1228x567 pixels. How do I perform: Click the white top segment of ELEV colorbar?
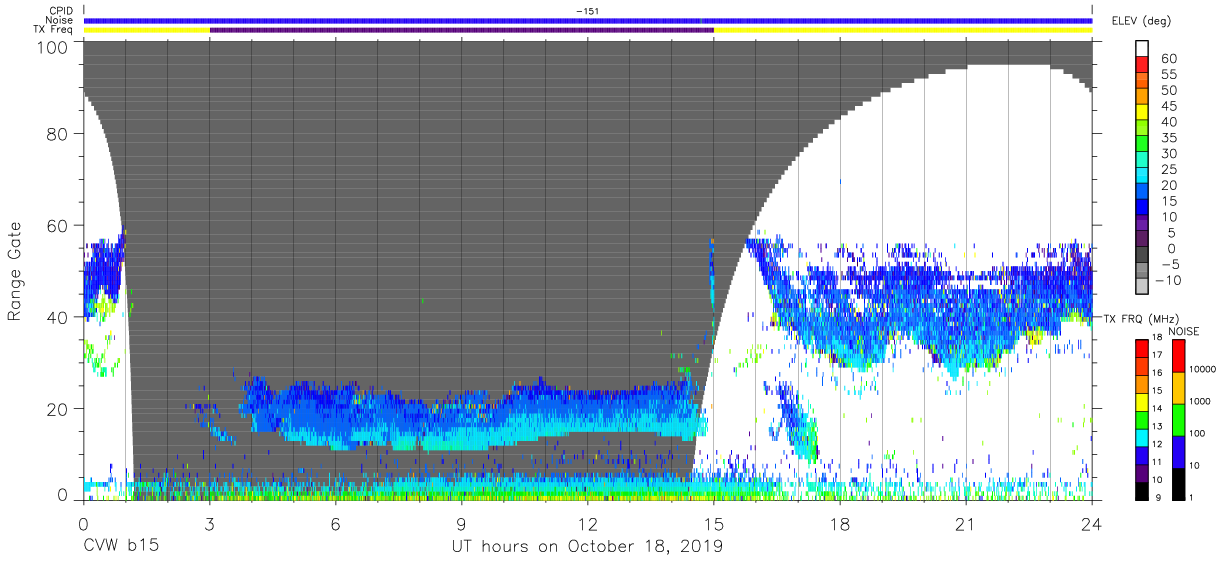pyautogui.click(x=1142, y=48)
